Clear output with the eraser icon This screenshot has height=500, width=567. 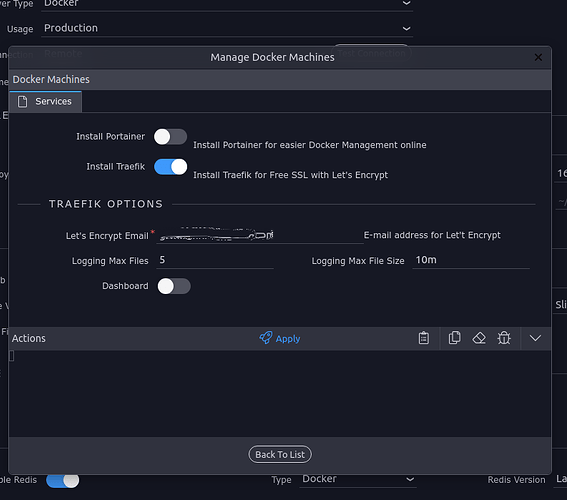click(479, 338)
